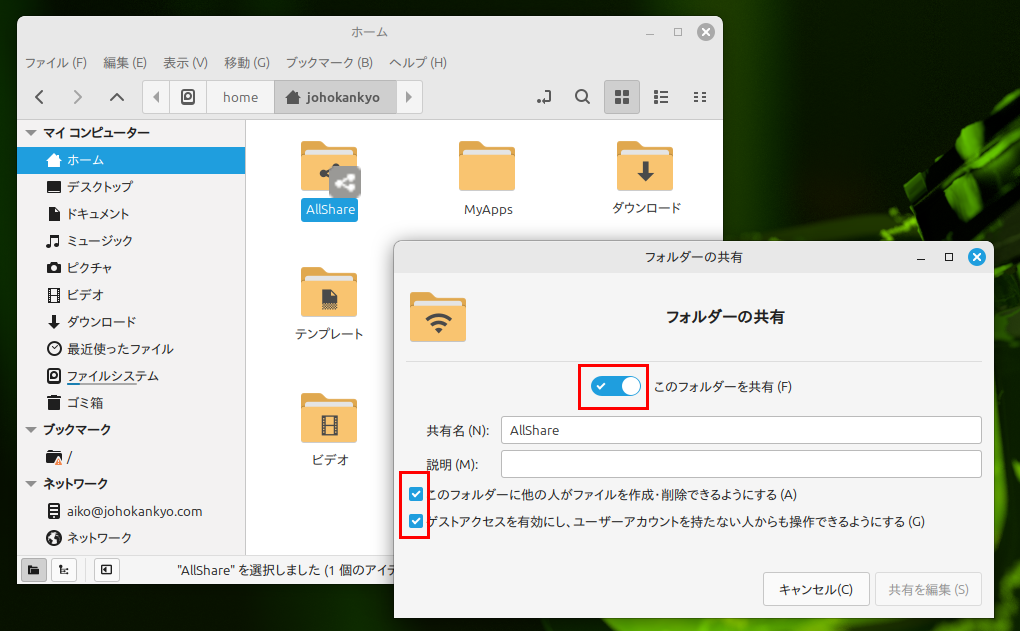Open the AllShare shared folder icon
1020x631 pixels.
click(329, 168)
